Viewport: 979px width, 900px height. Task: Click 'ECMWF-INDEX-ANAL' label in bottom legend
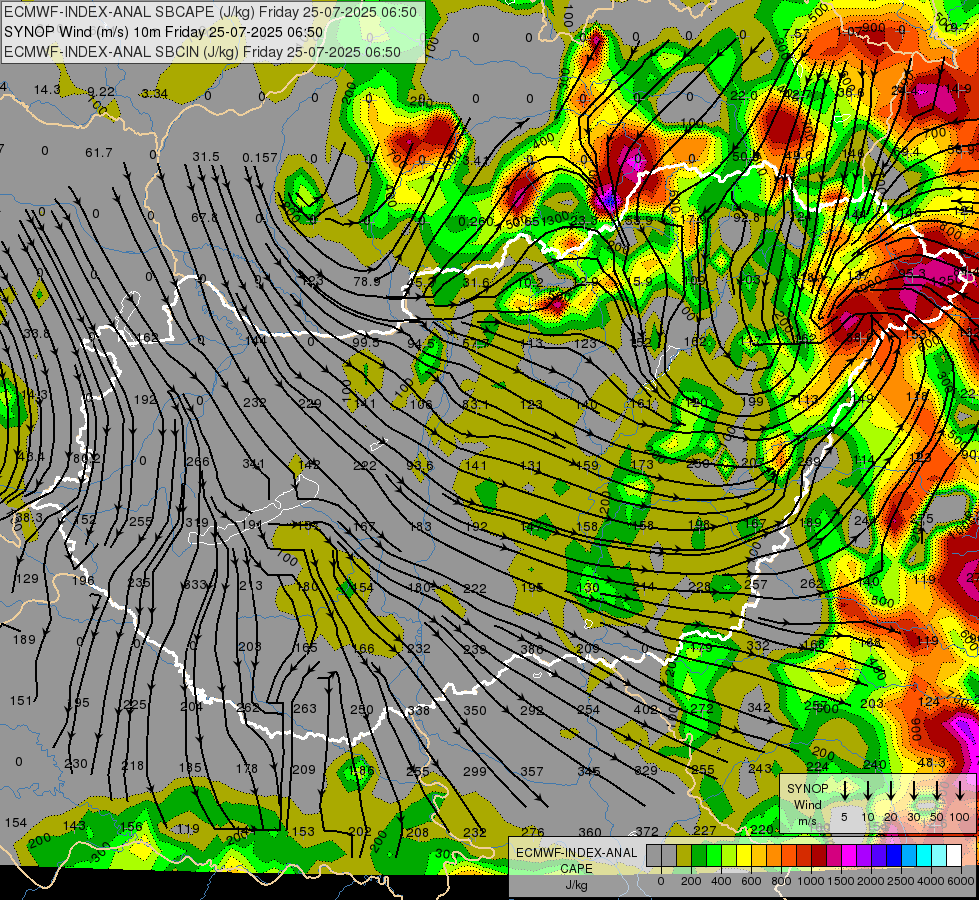click(x=576, y=853)
